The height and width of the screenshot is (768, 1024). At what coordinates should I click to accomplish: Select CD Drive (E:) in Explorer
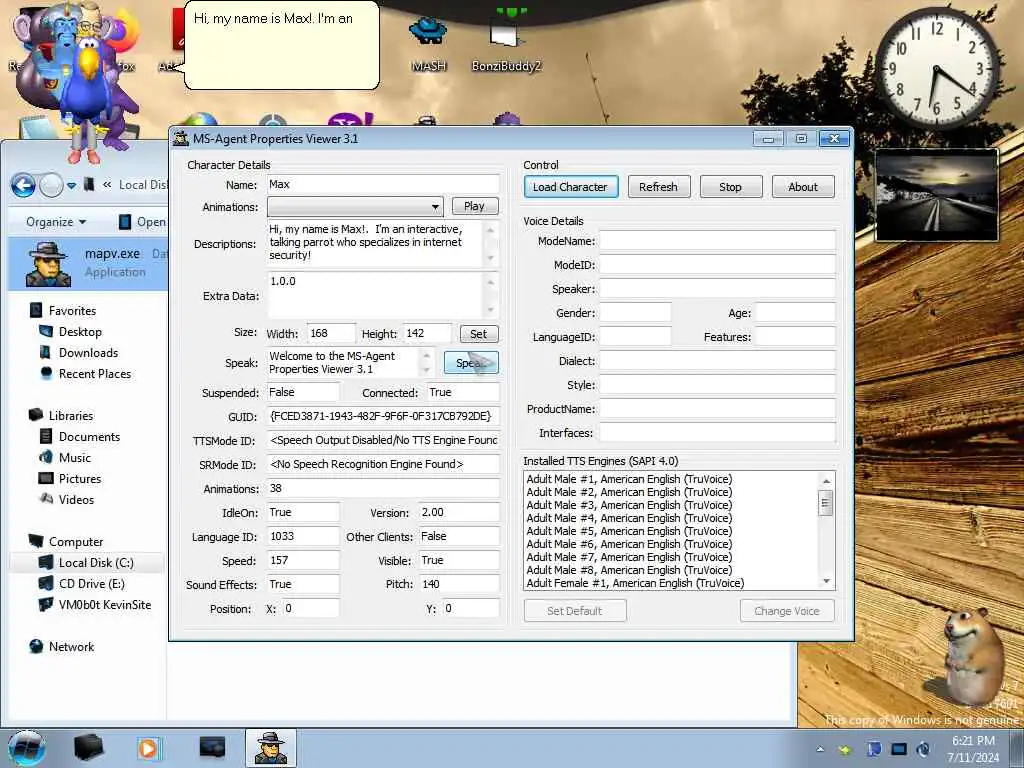pos(91,584)
